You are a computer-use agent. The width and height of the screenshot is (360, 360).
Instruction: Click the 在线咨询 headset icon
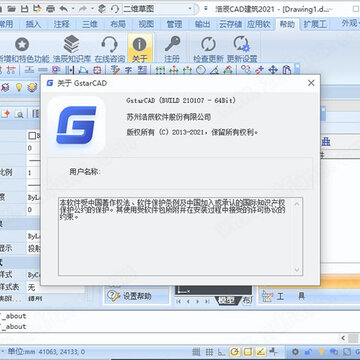[x=109, y=44]
